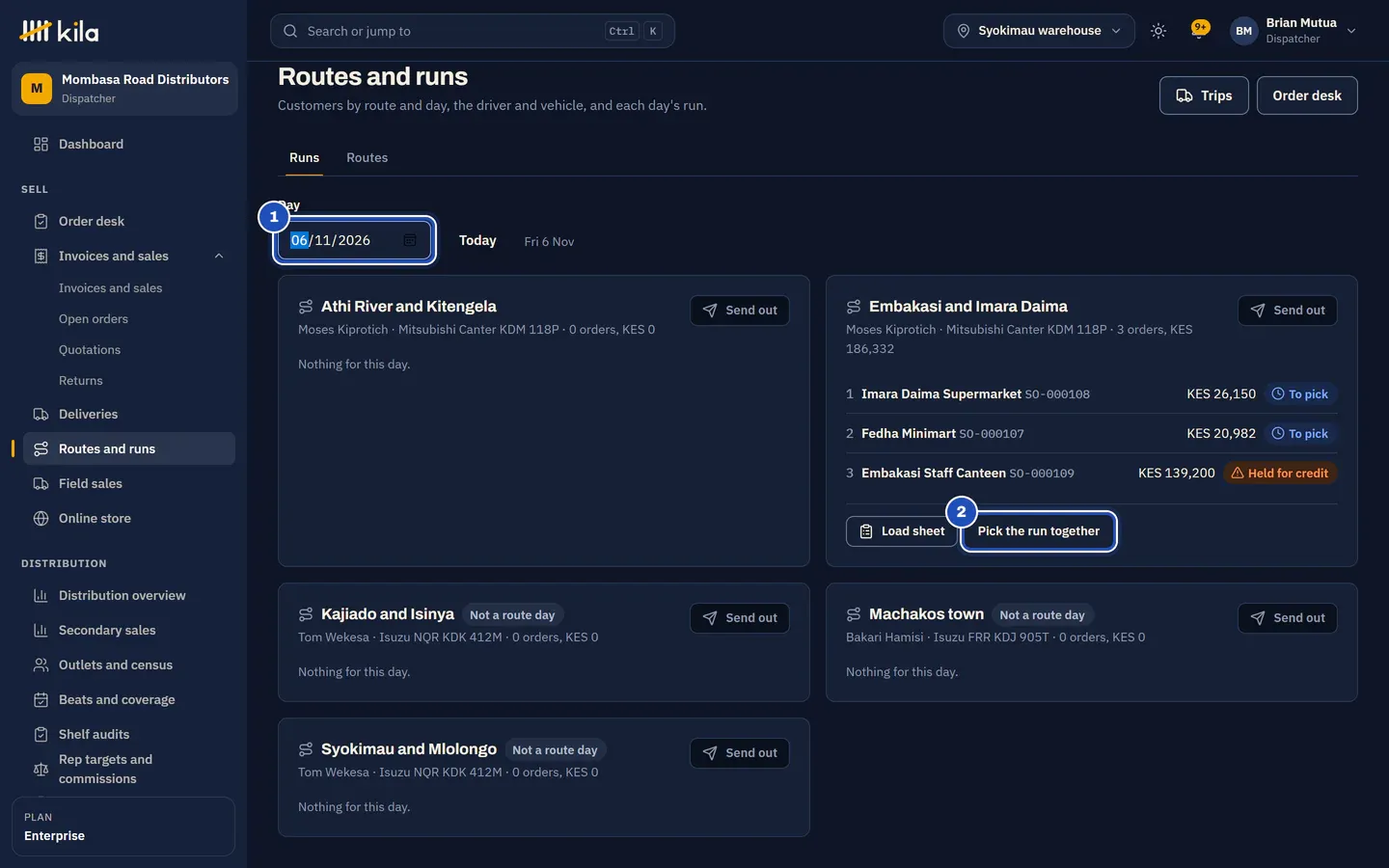
Task: Open the calendar picker in the date field
Action: pos(409,240)
